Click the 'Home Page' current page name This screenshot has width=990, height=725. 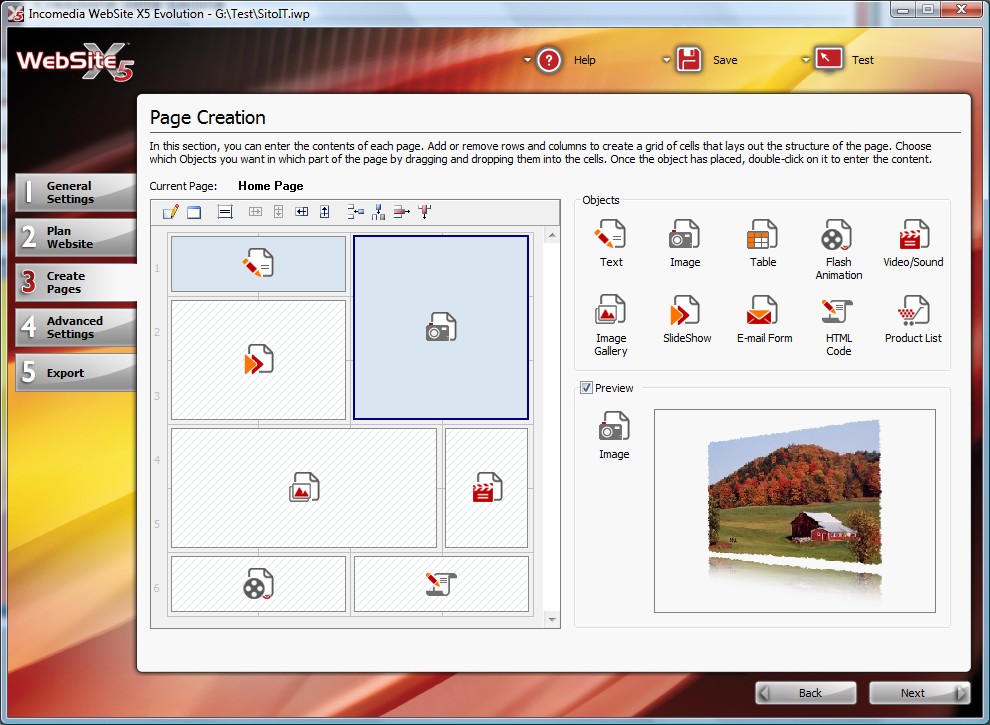coord(270,186)
